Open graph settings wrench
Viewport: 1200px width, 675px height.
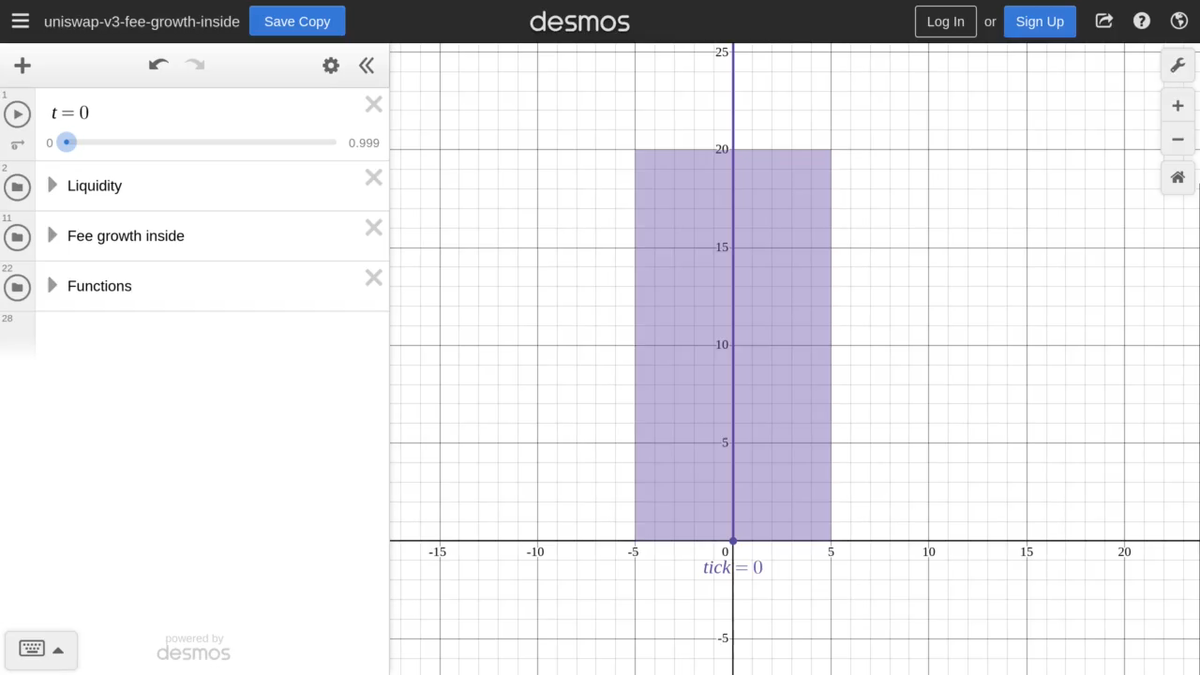pyautogui.click(x=1177, y=66)
